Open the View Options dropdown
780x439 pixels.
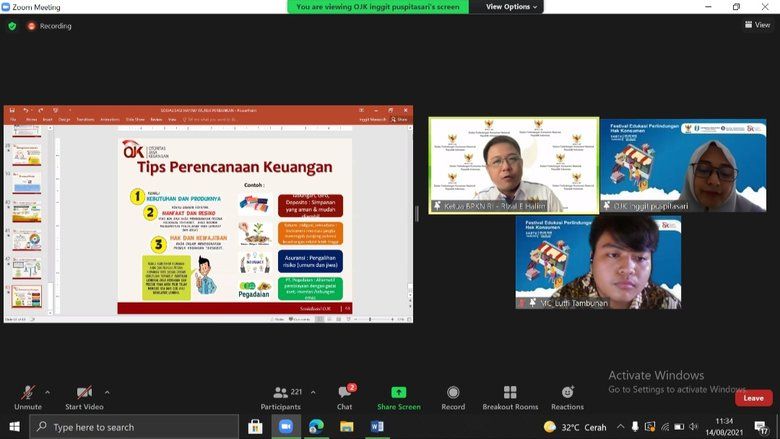tap(512, 7)
